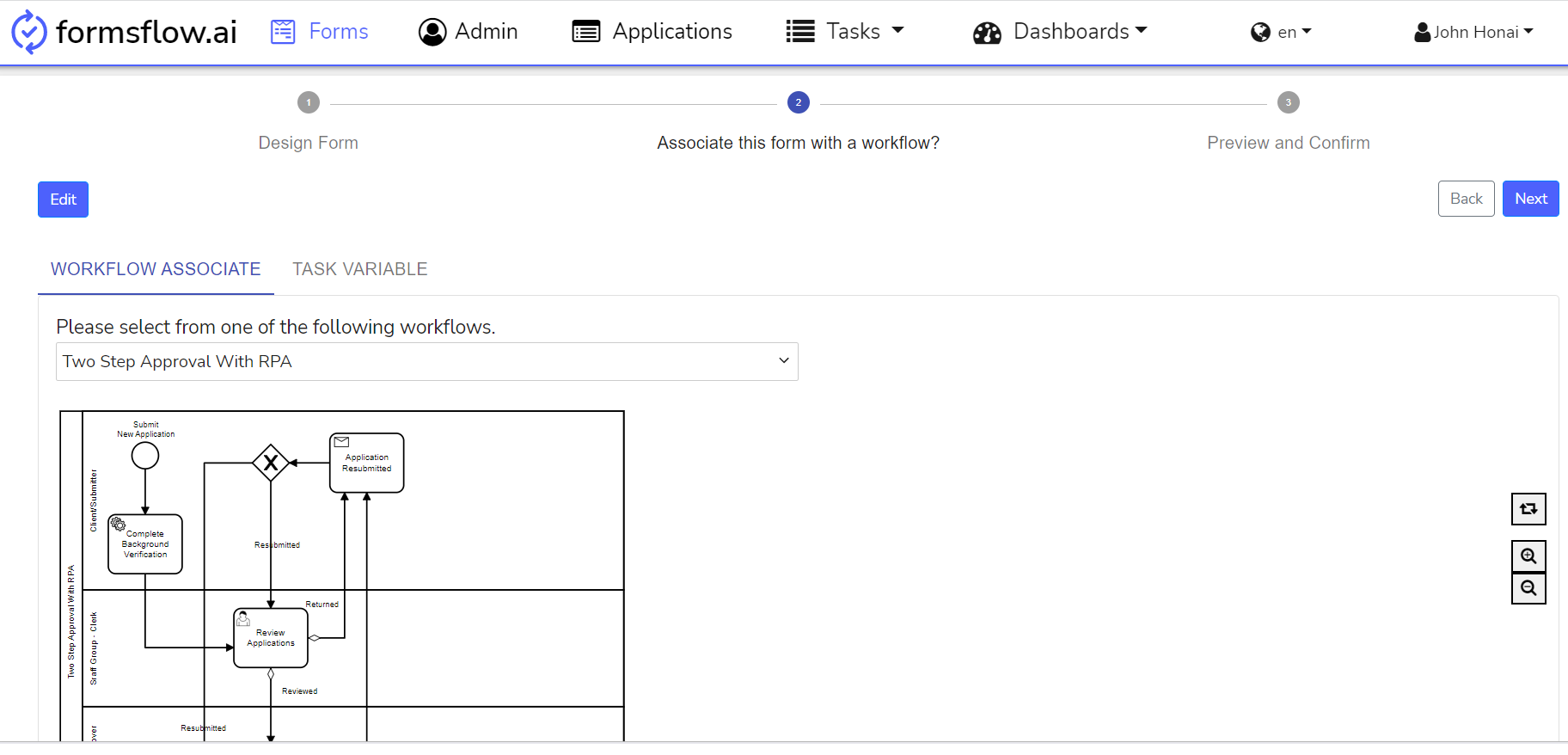Click the Next button
1568x755 pixels.
[x=1530, y=199]
